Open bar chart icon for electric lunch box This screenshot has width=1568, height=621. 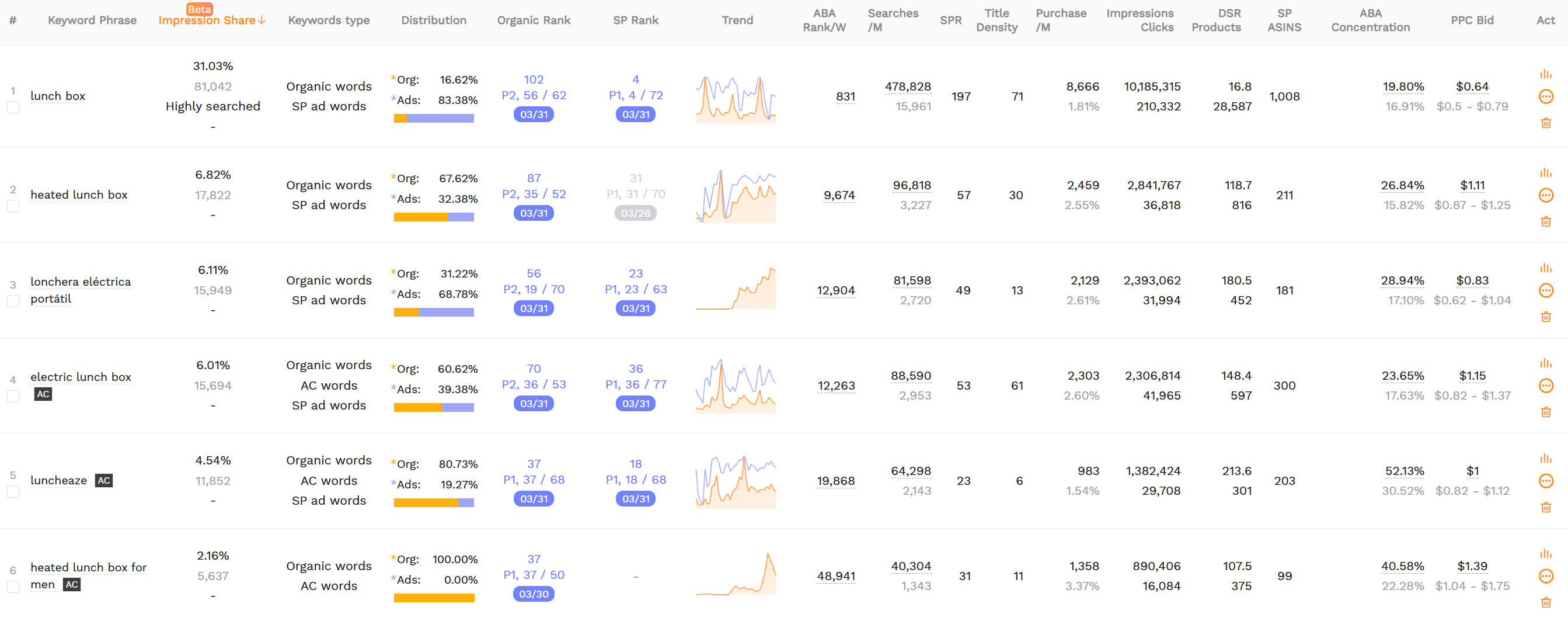pyautogui.click(x=1545, y=364)
